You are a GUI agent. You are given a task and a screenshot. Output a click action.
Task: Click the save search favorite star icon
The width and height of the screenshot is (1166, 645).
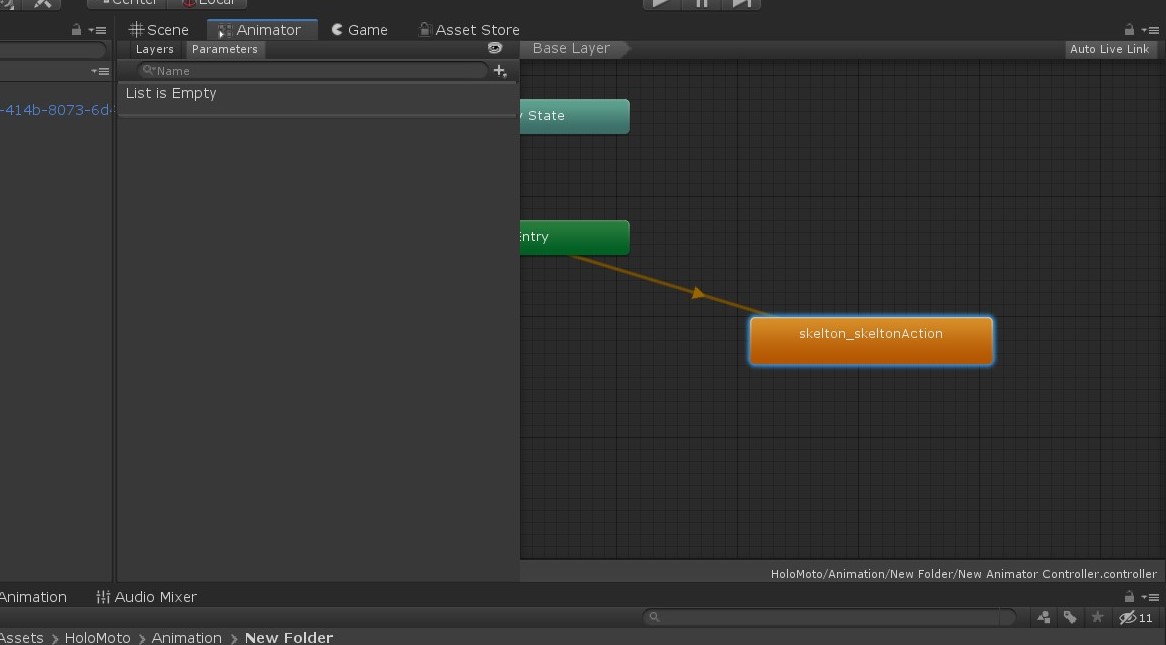coord(1097,617)
